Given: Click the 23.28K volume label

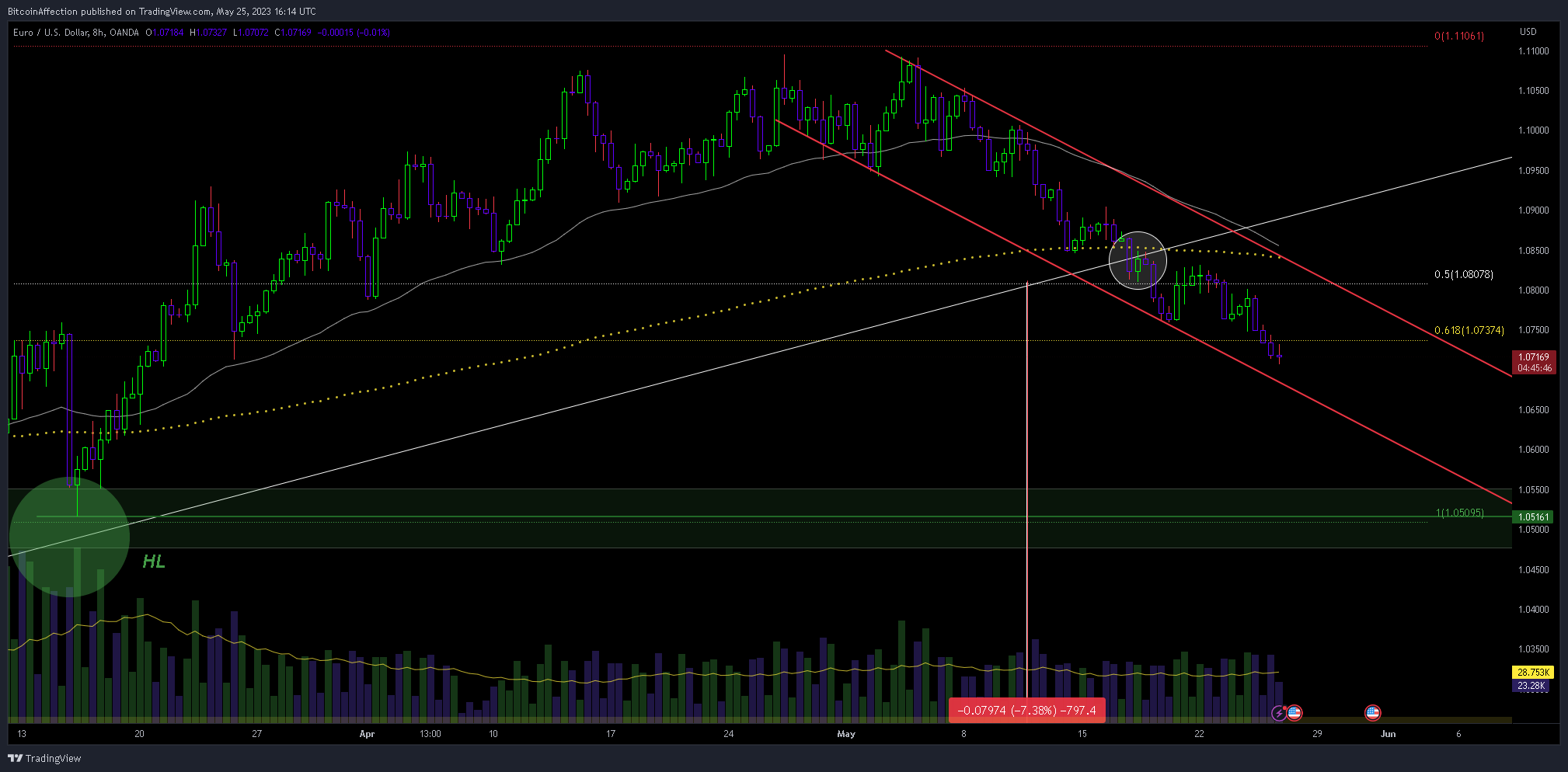Looking at the screenshot, I should click(1531, 685).
